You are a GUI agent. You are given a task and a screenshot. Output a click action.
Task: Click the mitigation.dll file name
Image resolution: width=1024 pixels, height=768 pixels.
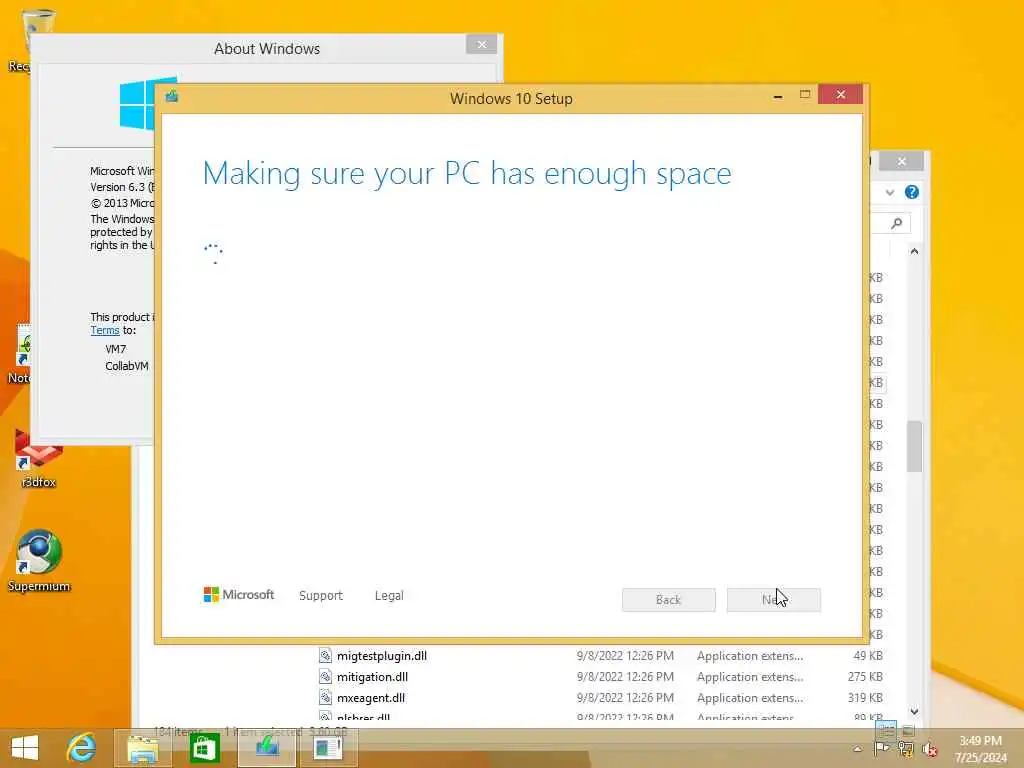(x=372, y=677)
